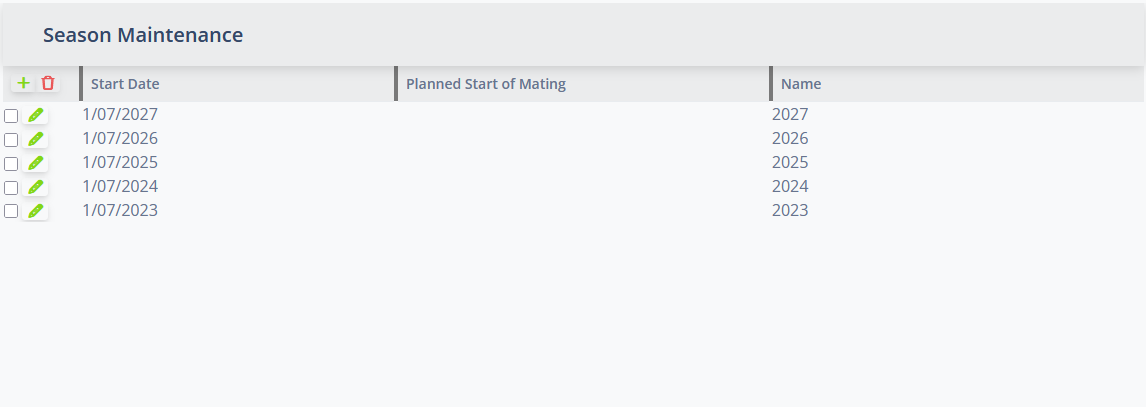Select the 1/07/2027 start date cell
The width and height of the screenshot is (1146, 407).
[x=120, y=114]
